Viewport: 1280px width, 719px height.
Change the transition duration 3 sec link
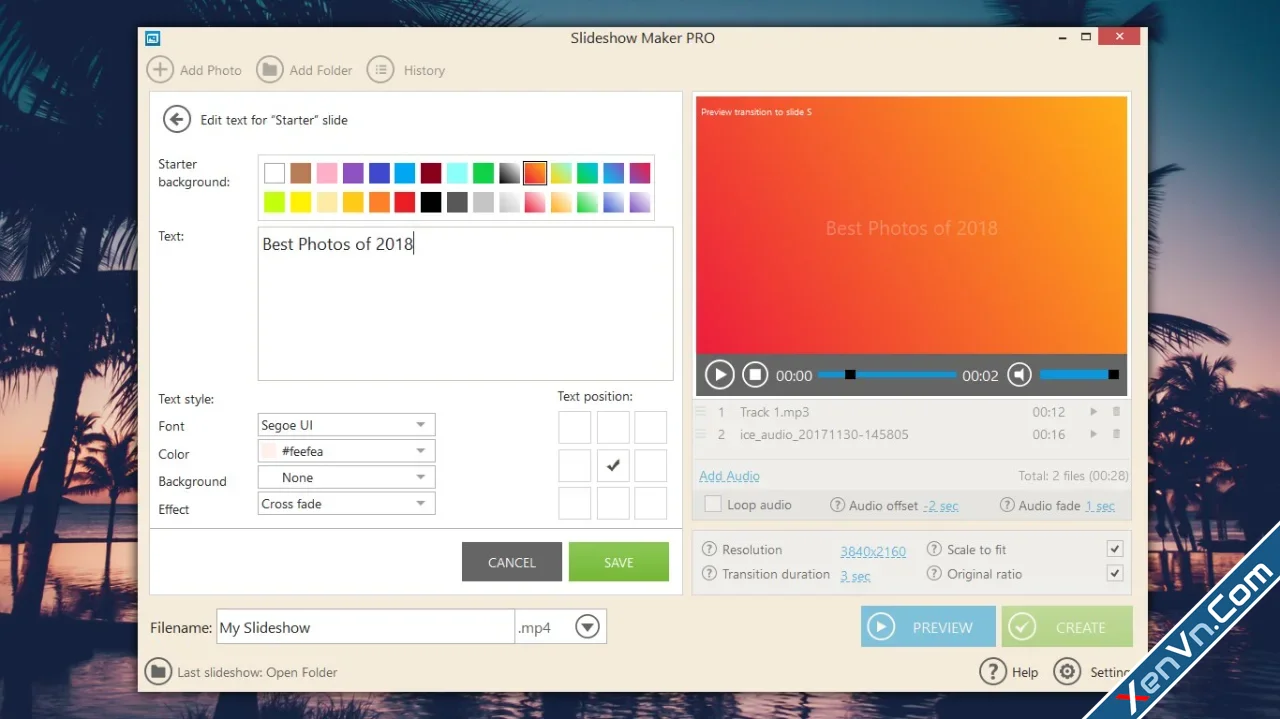pyautogui.click(x=855, y=576)
